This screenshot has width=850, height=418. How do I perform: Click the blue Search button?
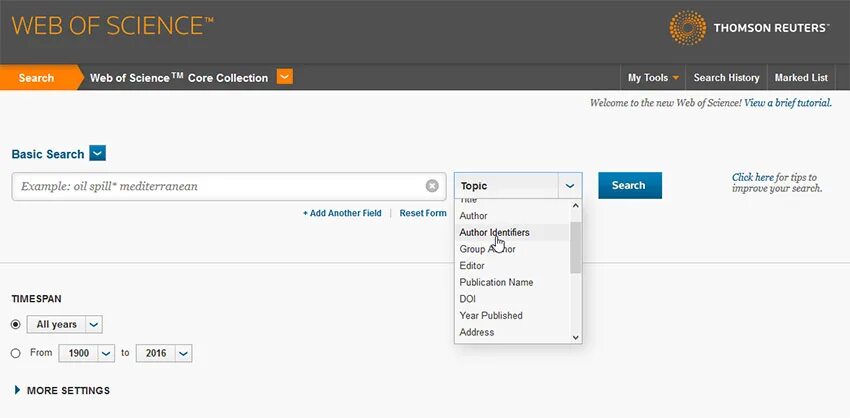pos(630,185)
